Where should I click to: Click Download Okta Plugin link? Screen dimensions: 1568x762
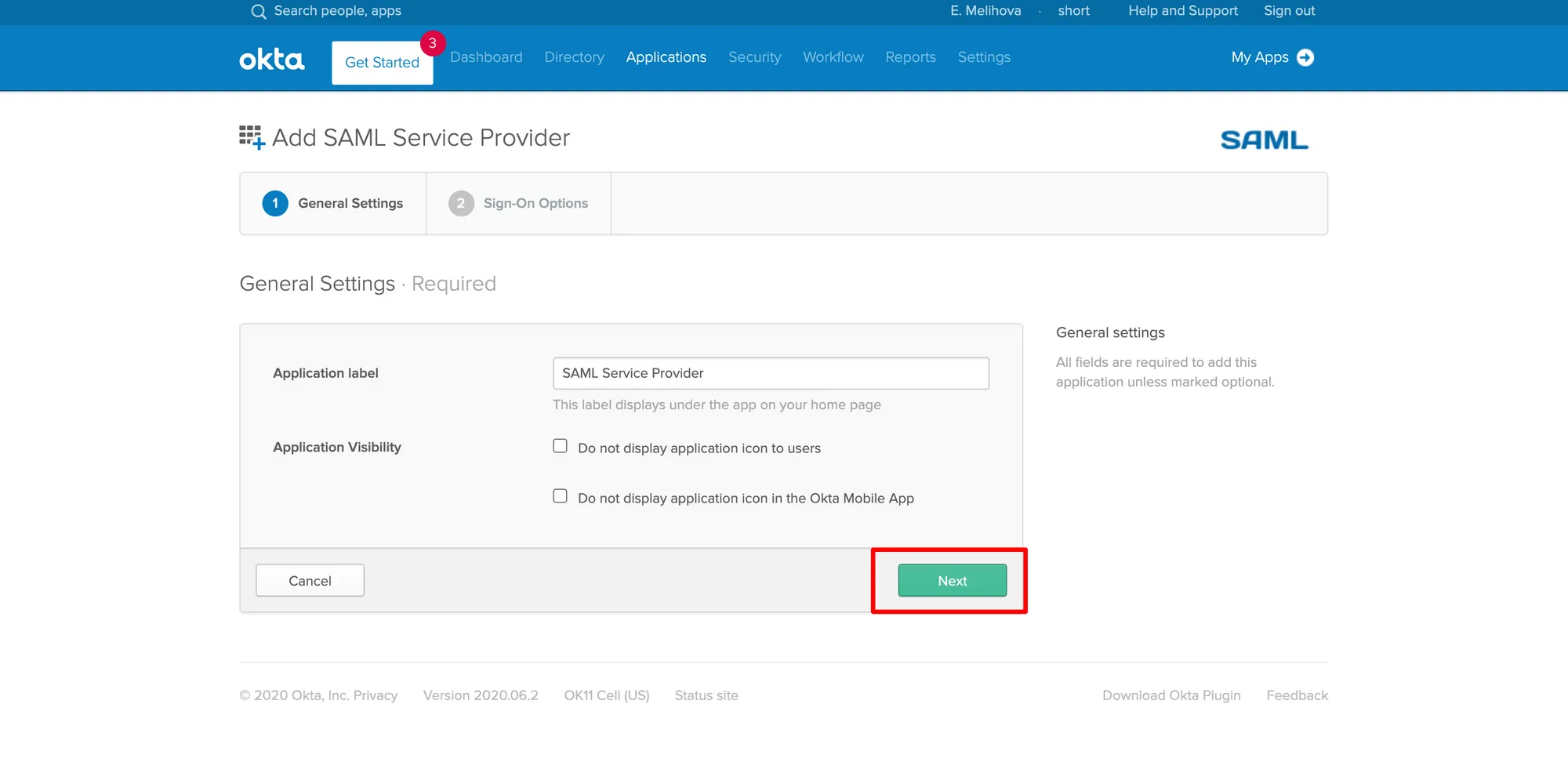[1171, 695]
